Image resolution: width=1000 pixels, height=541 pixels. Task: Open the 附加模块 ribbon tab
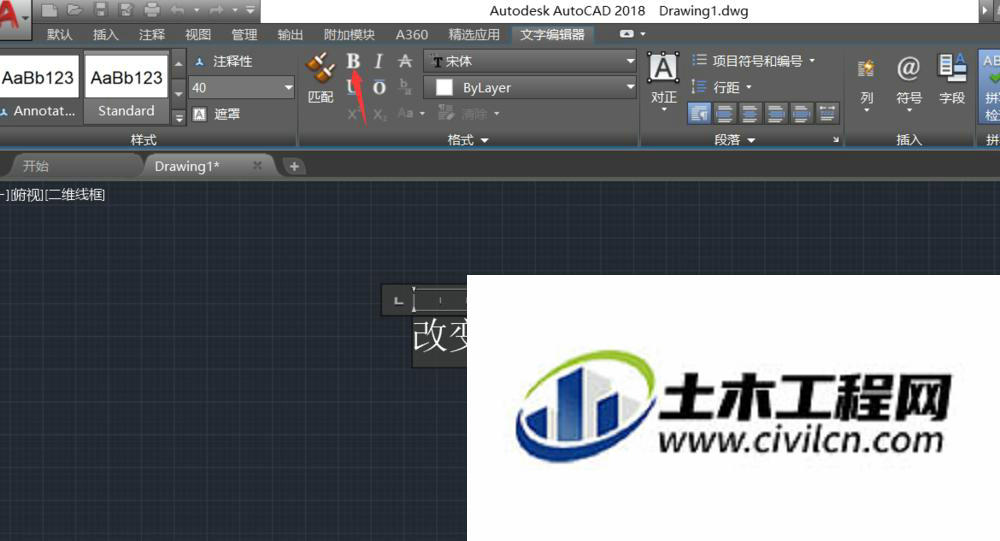(349, 34)
